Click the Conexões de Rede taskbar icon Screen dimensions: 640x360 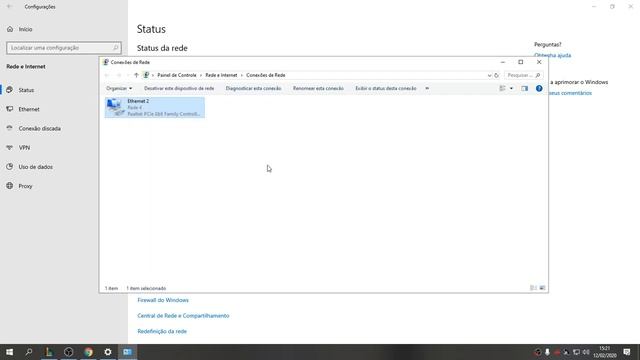127,352
